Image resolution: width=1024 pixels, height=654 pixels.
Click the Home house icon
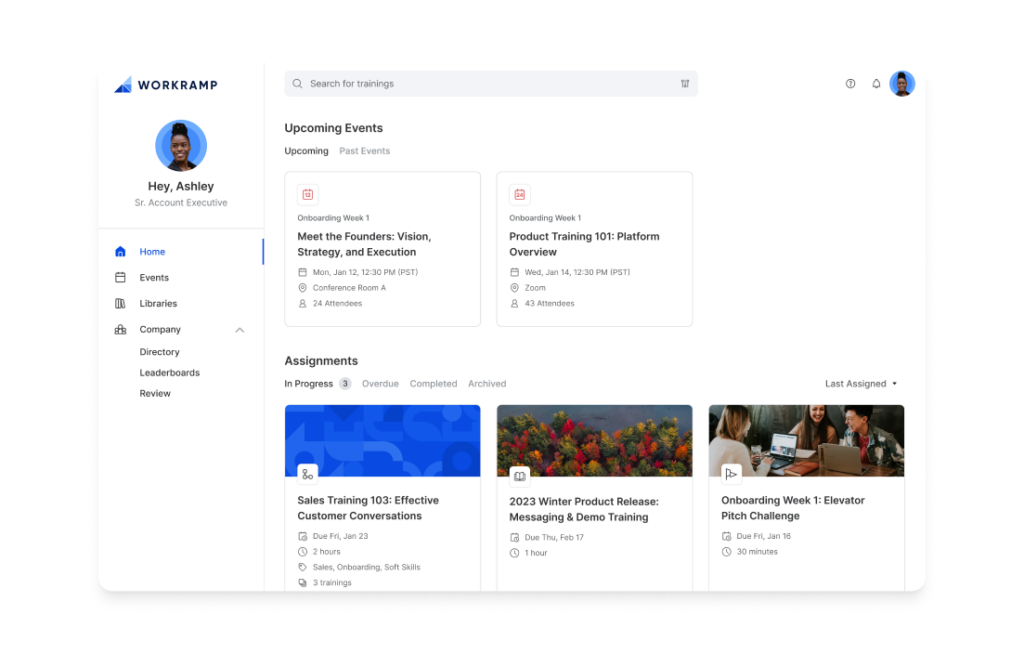tap(120, 252)
